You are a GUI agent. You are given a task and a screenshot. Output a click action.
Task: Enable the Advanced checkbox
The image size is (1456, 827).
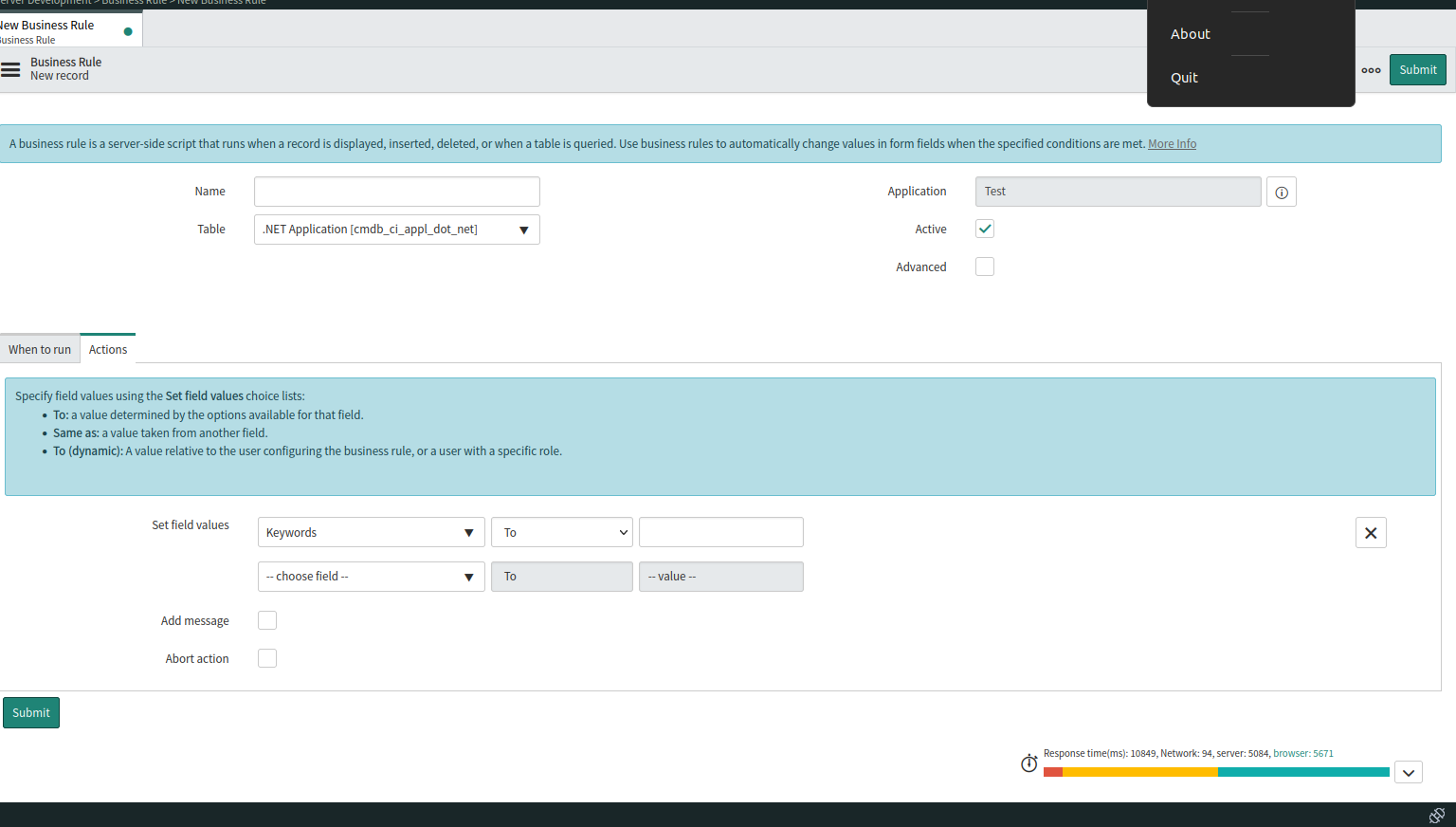click(984, 266)
